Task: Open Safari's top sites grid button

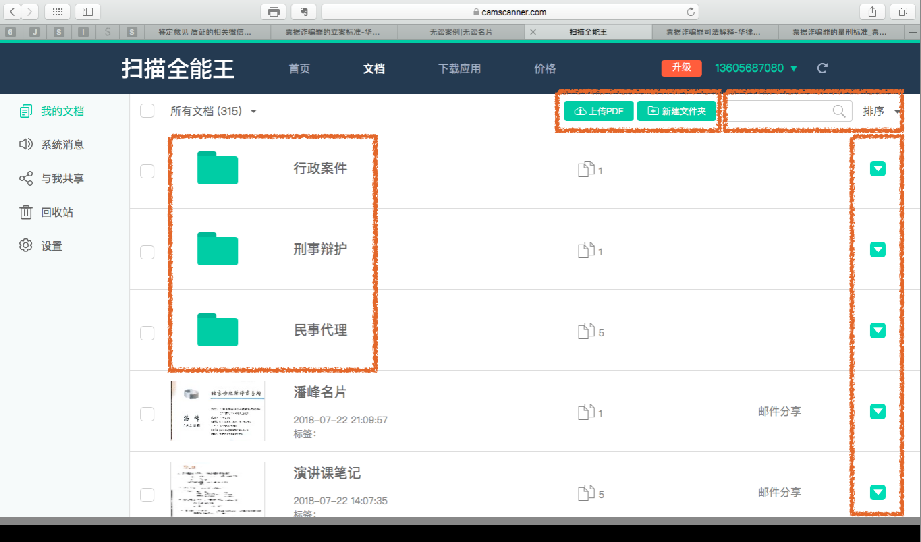Action: (58, 11)
